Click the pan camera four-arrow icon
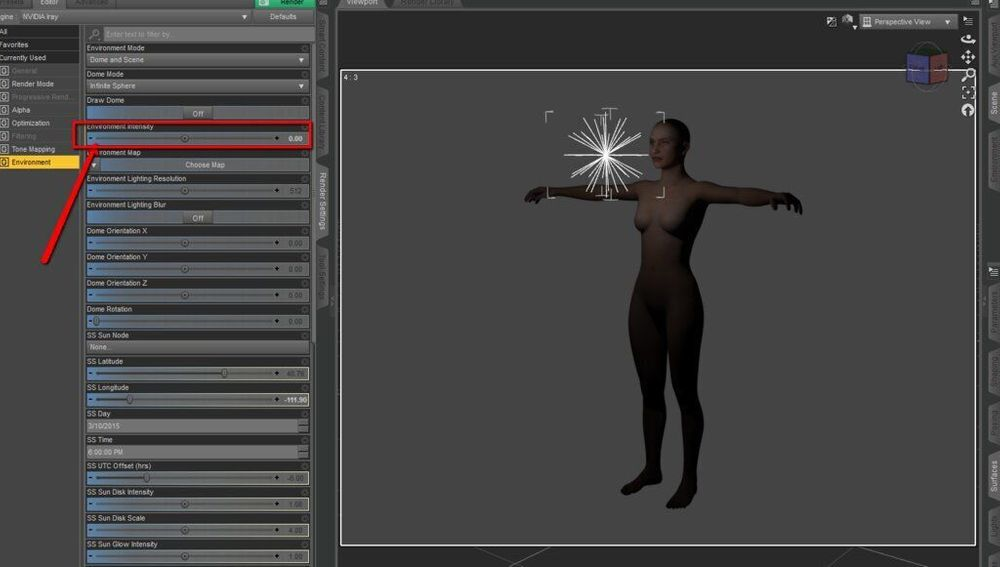The image size is (1000, 567). click(x=968, y=57)
